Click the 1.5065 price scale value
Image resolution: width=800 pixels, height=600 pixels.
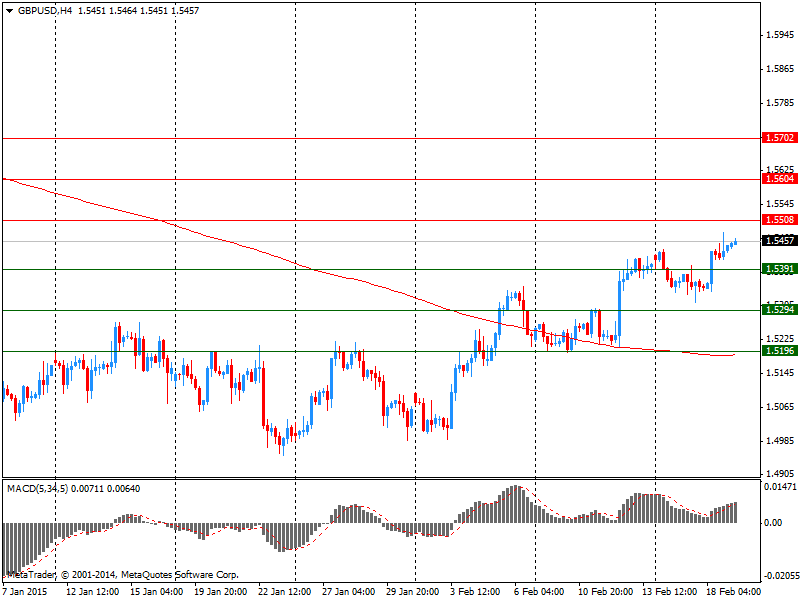coord(780,407)
